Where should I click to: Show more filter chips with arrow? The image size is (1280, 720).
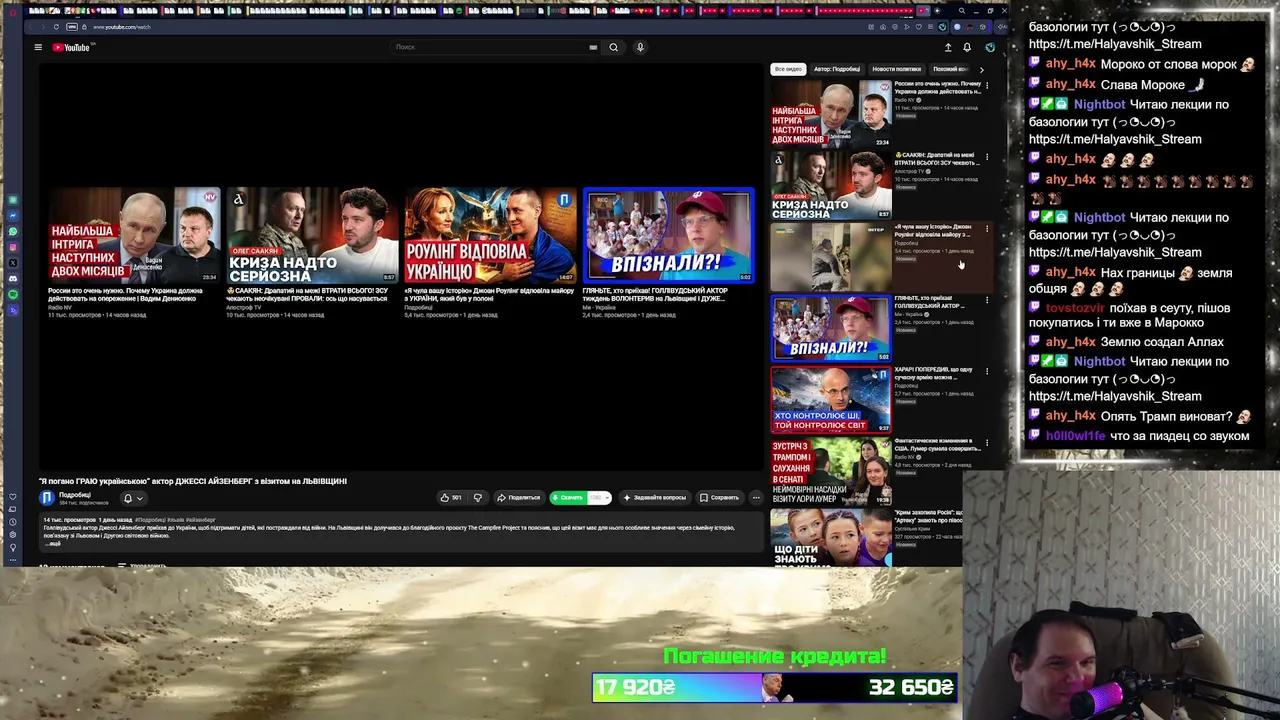click(x=981, y=69)
